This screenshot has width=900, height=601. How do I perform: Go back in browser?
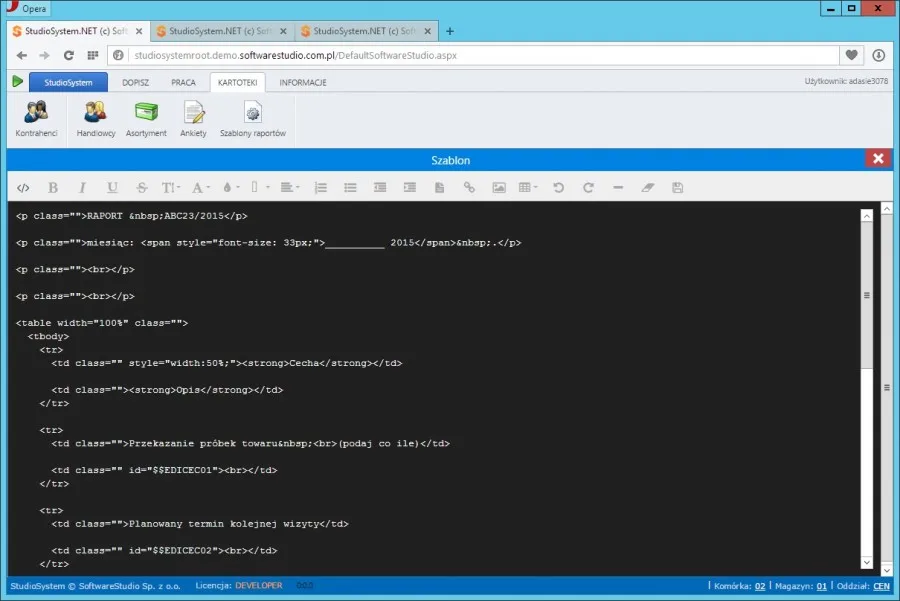coord(22,55)
